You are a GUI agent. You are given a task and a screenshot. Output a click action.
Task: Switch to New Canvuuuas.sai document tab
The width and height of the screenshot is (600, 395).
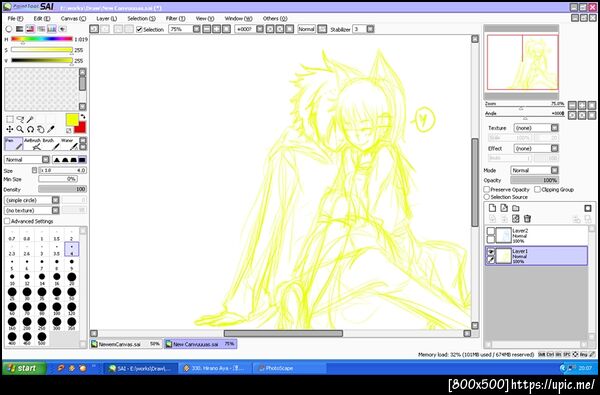pos(201,344)
